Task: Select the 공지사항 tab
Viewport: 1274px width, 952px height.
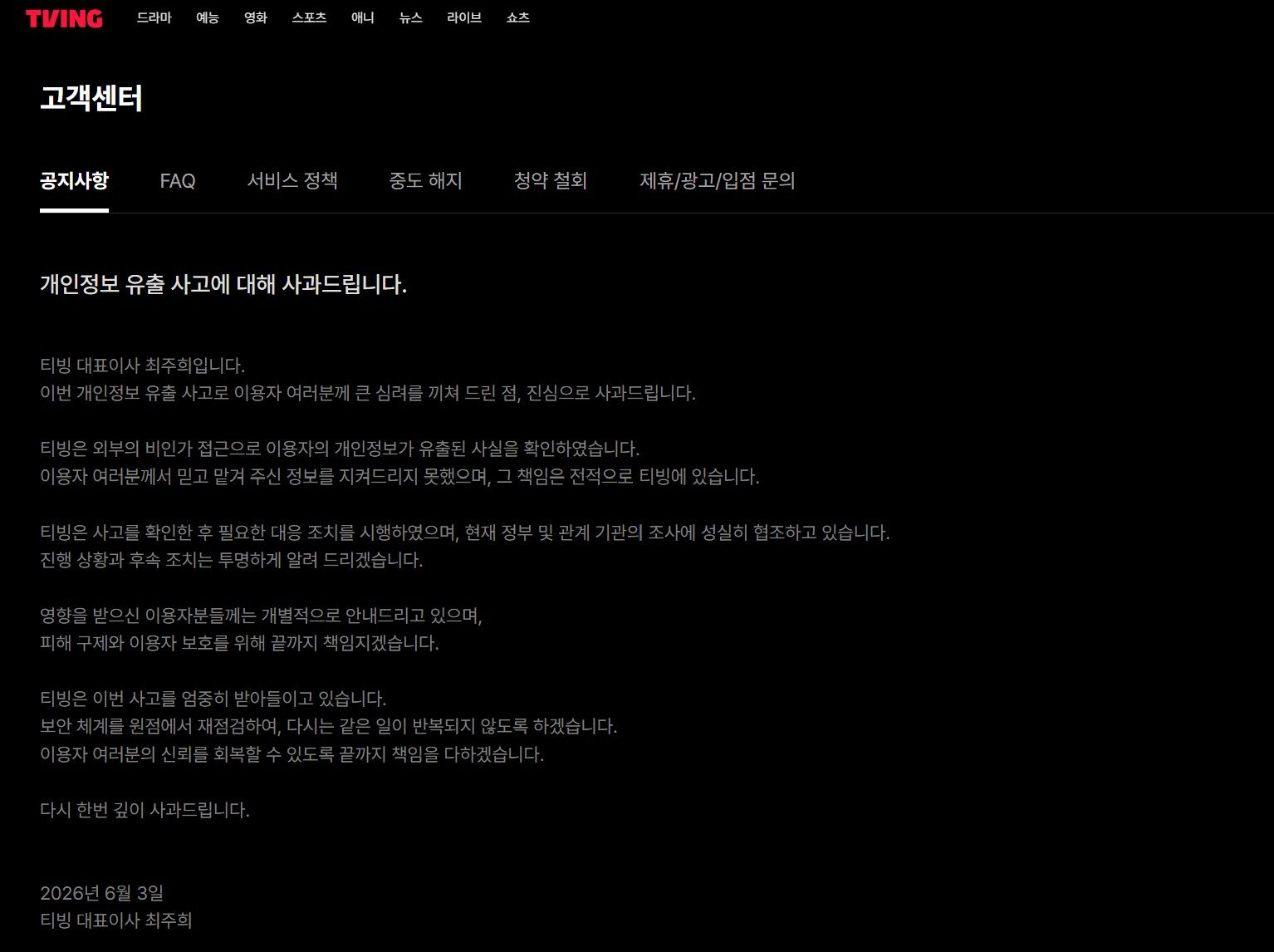Action: [x=74, y=181]
